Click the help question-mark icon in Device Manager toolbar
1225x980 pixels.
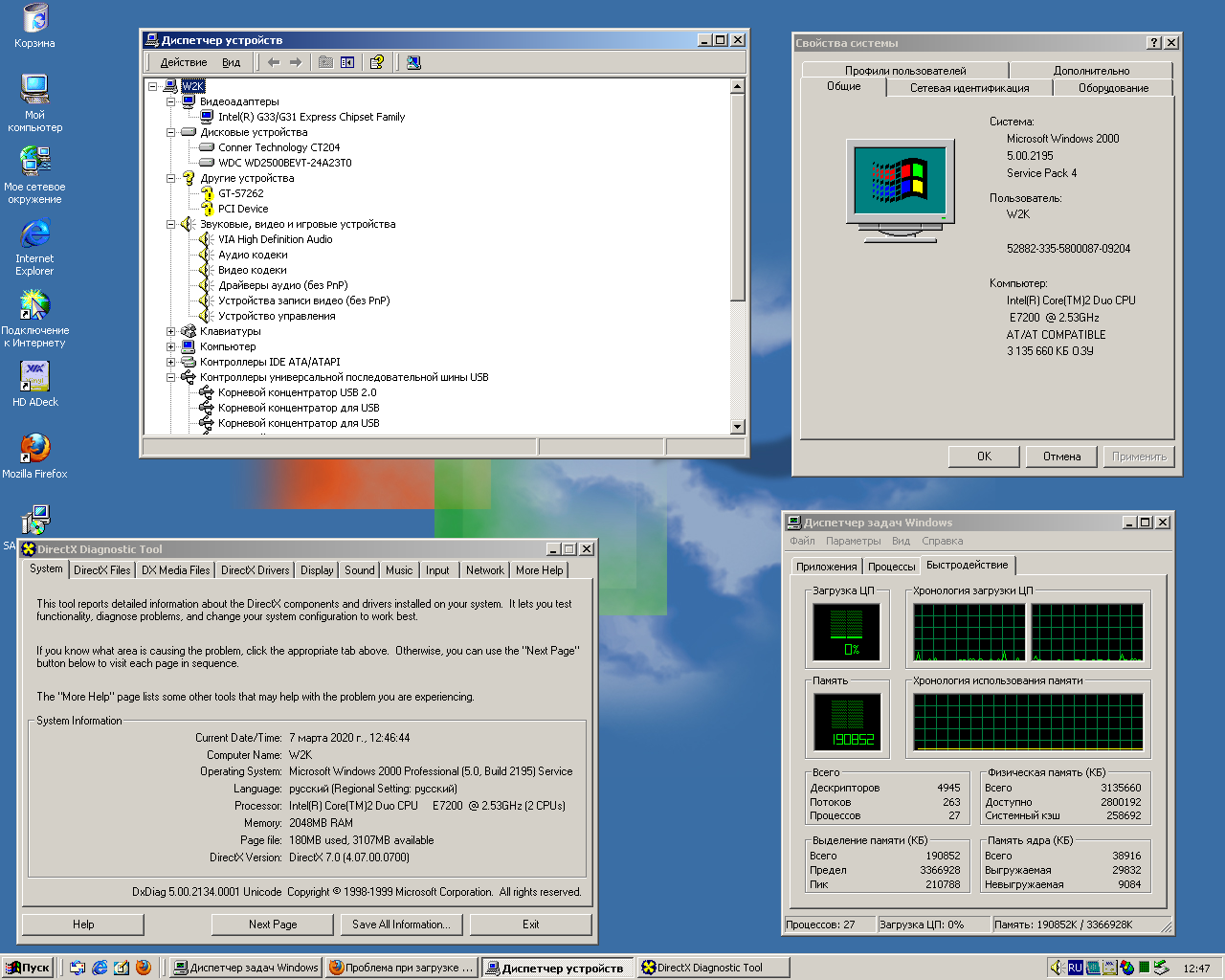point(377,62)
